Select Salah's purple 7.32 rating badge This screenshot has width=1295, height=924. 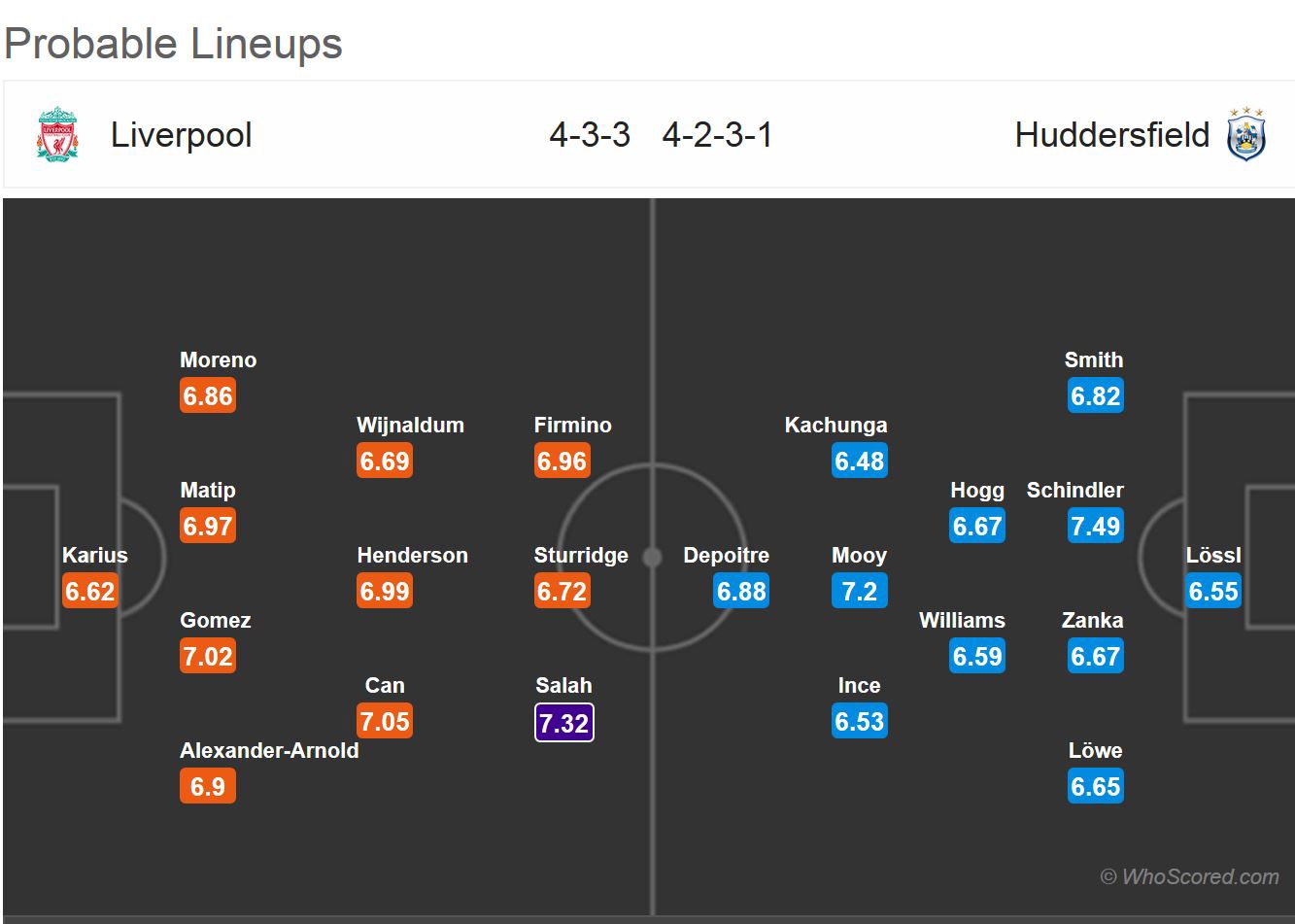coord(563,722)
